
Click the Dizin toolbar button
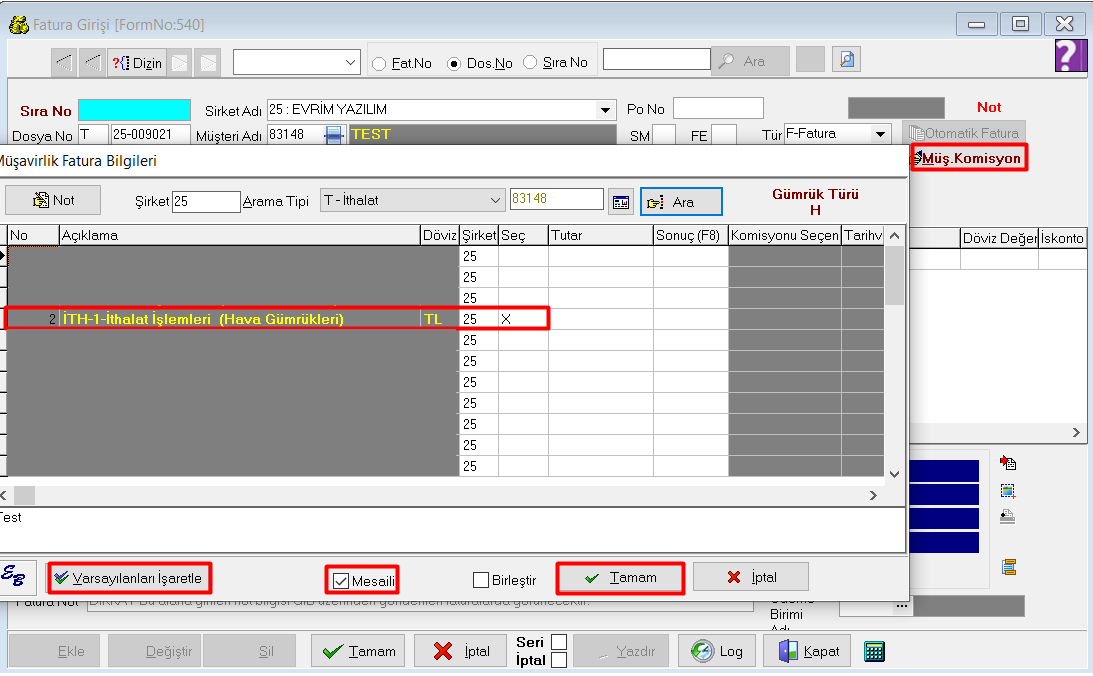pos(136,63)
